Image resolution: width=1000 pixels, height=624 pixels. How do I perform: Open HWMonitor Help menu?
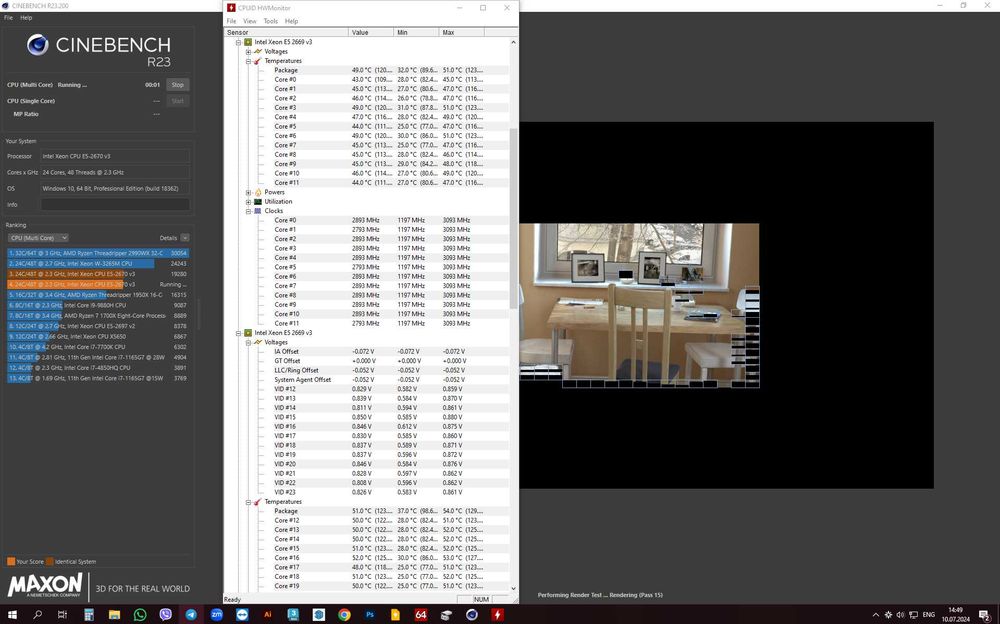[291, 21]
